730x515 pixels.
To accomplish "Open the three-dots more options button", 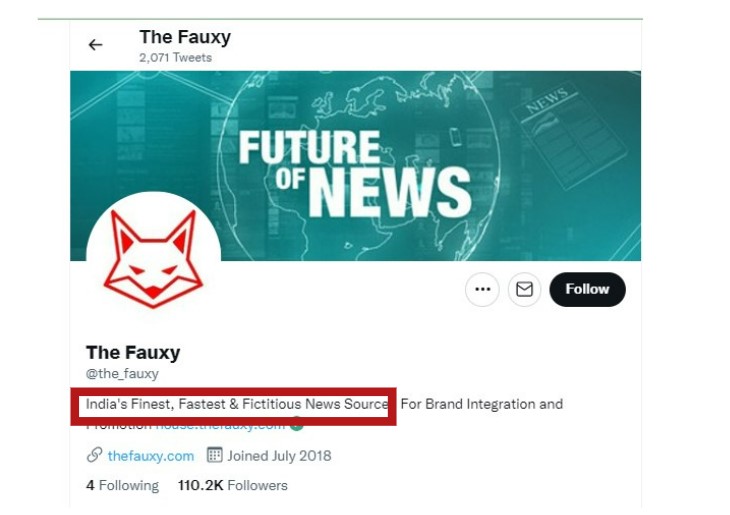I will coord(482,289).
